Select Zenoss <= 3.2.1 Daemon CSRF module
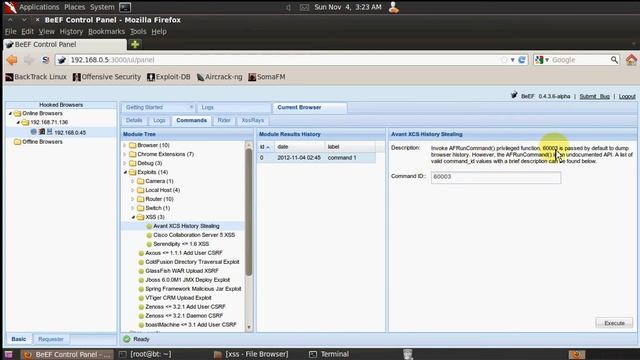Viewport: 640px width, 360px height. [x=184, y=316]
